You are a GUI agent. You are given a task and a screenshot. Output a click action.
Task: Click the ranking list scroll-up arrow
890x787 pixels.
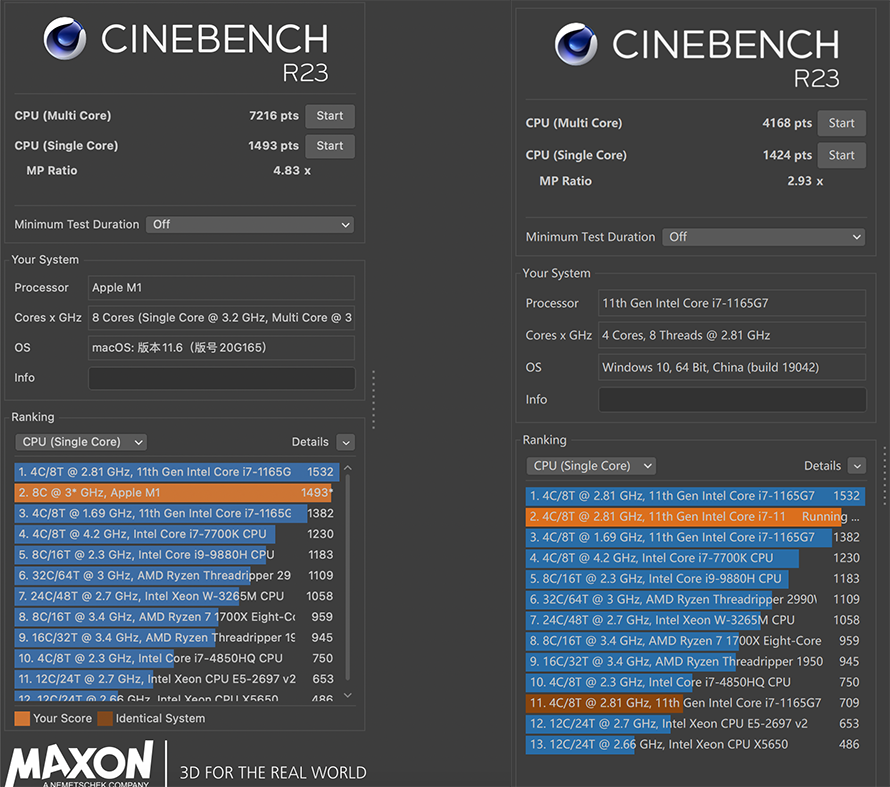[348, 468]
